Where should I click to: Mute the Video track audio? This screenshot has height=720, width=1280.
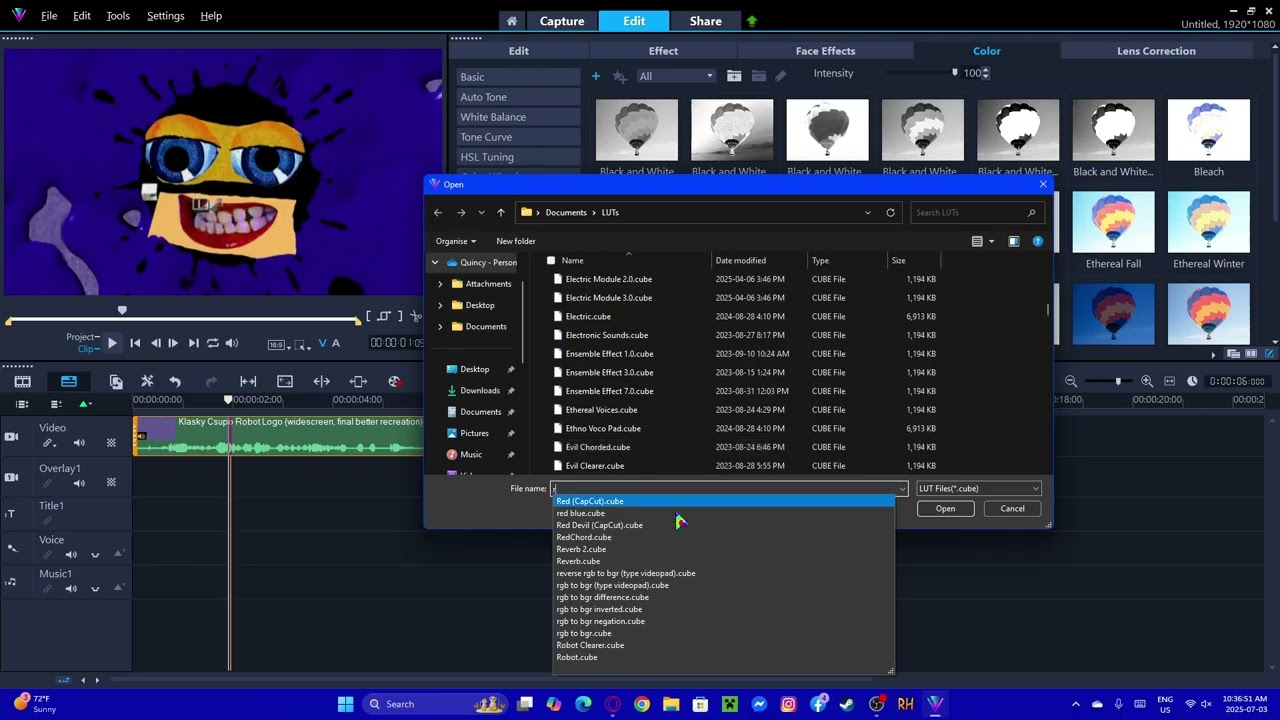click(79, 443)
